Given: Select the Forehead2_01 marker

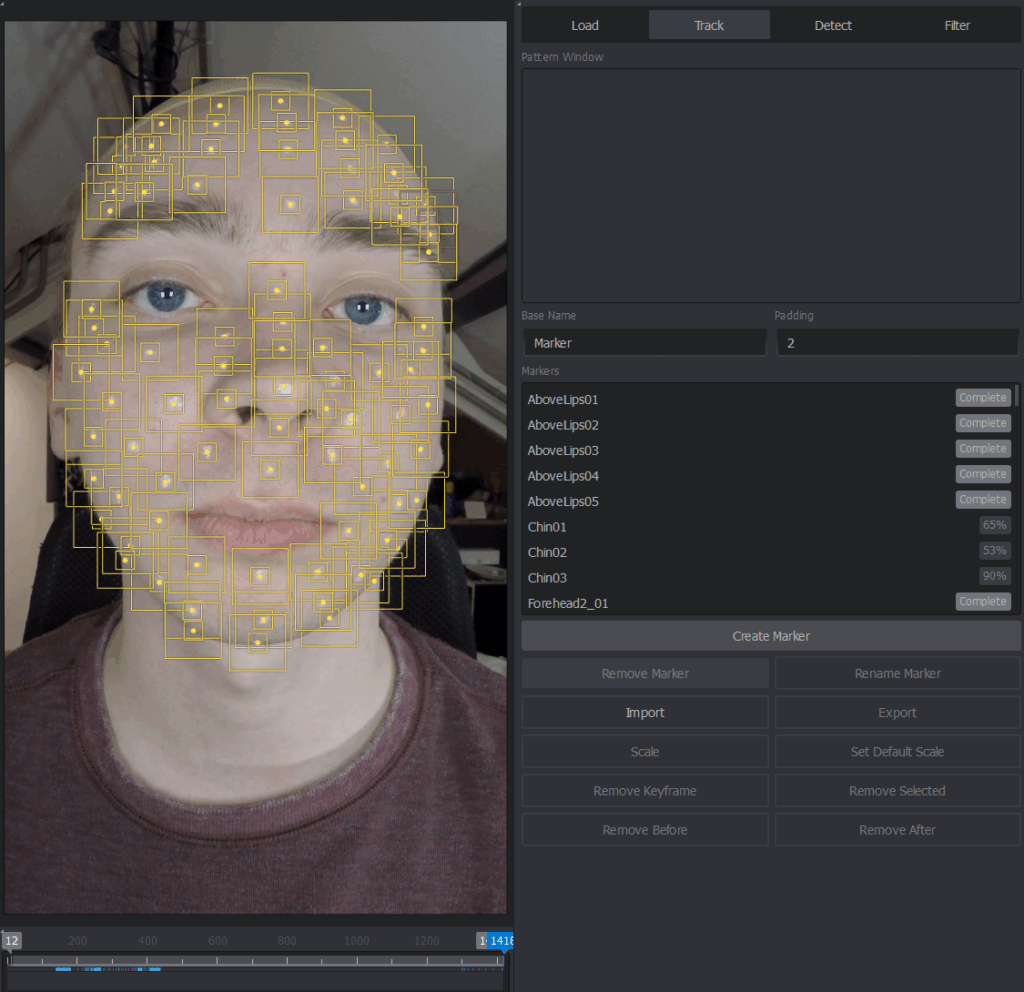Looking at the screenshot, I should [x=568, y=603].
